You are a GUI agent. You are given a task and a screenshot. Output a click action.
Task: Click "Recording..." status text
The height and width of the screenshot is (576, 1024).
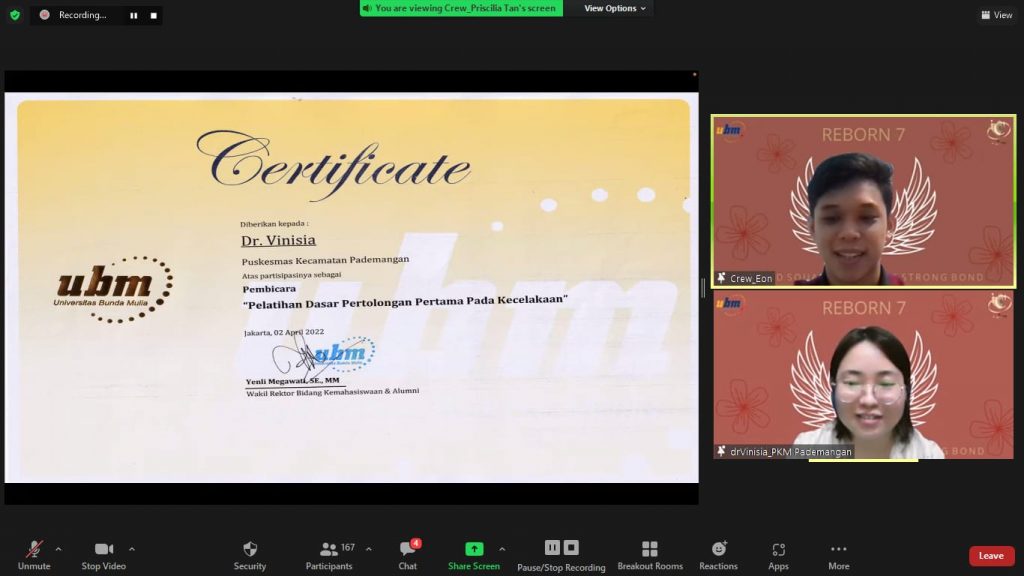click(x=82, y=15)
